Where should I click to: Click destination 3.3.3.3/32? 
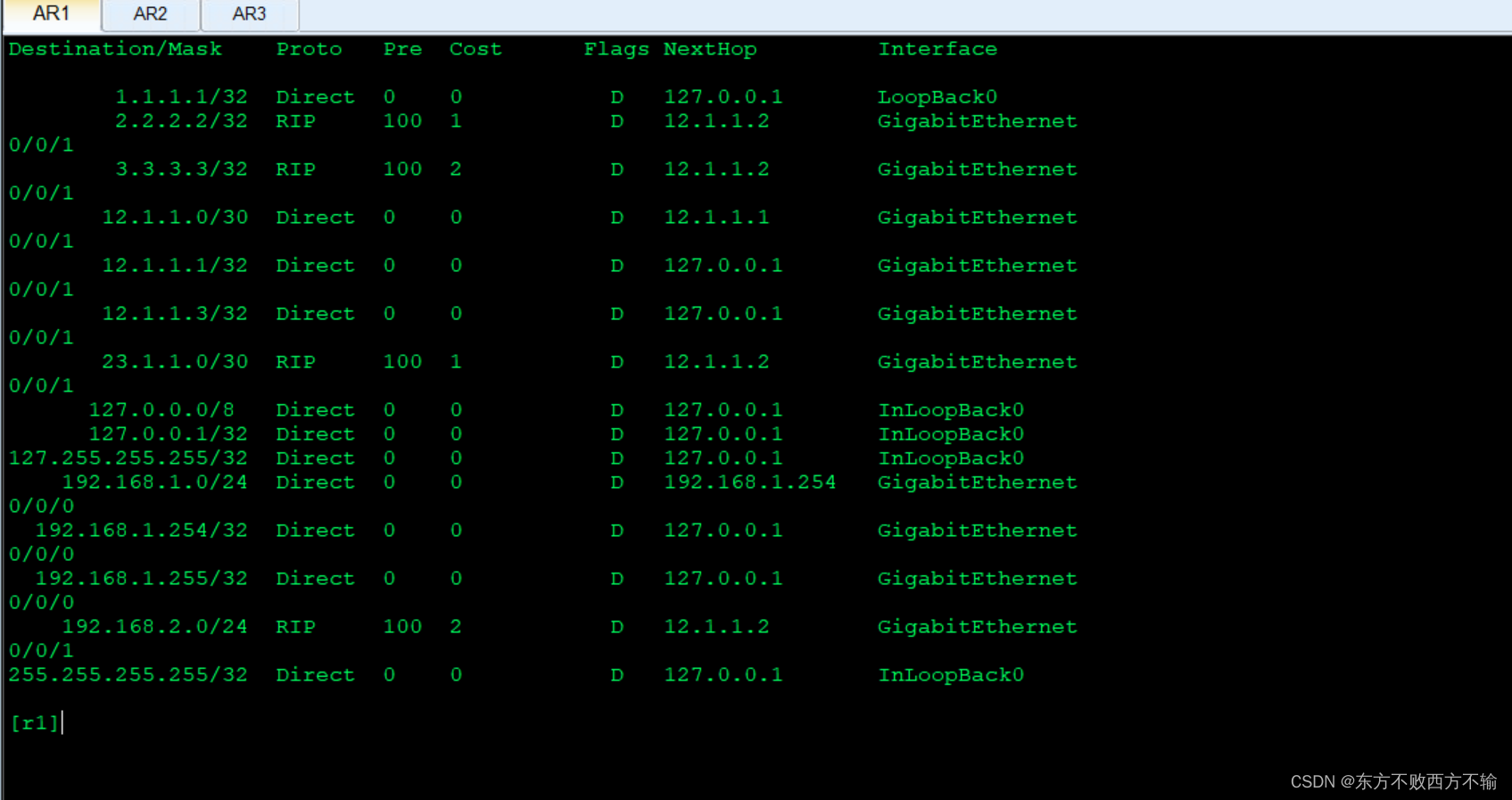tap(182, 169)
